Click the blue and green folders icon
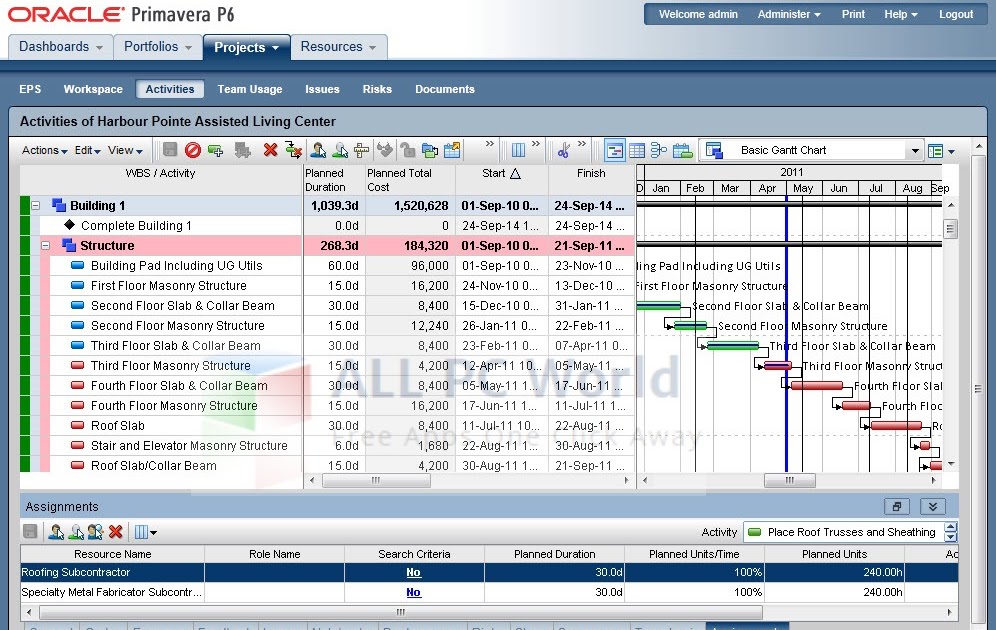 [x=430, y=151]
